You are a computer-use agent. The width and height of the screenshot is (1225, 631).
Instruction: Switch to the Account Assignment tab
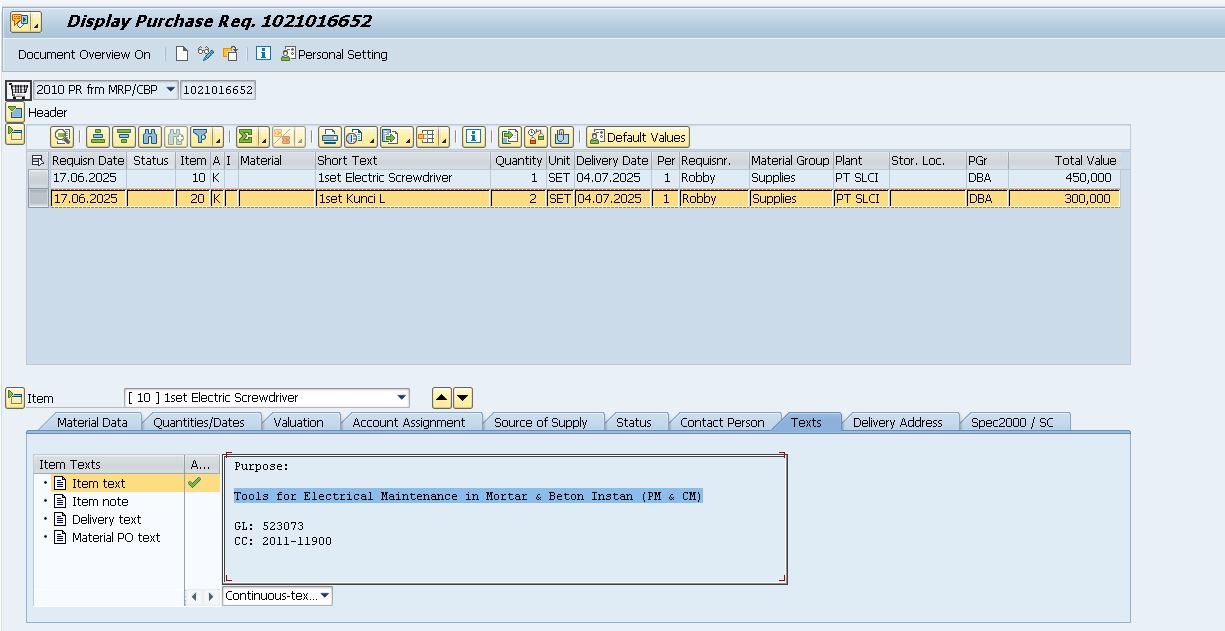pyautogui.click(x=409, y=422)
